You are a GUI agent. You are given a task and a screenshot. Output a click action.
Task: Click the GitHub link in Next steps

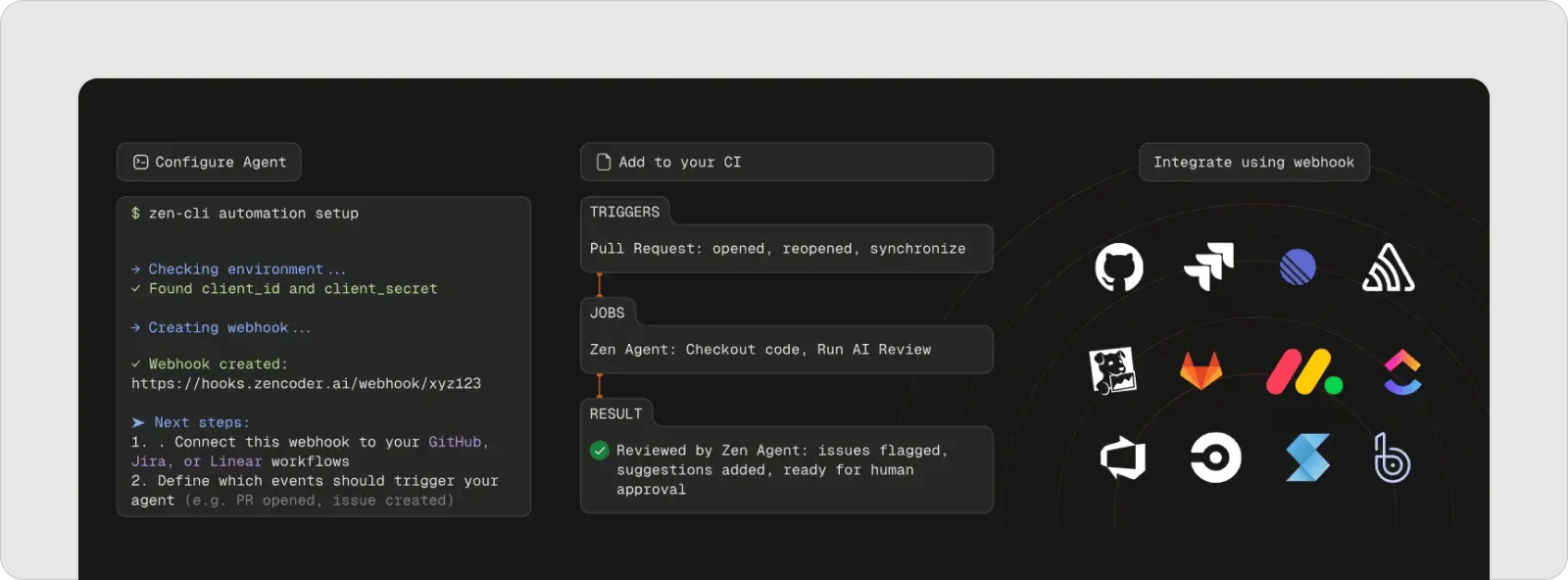point(458,442)
